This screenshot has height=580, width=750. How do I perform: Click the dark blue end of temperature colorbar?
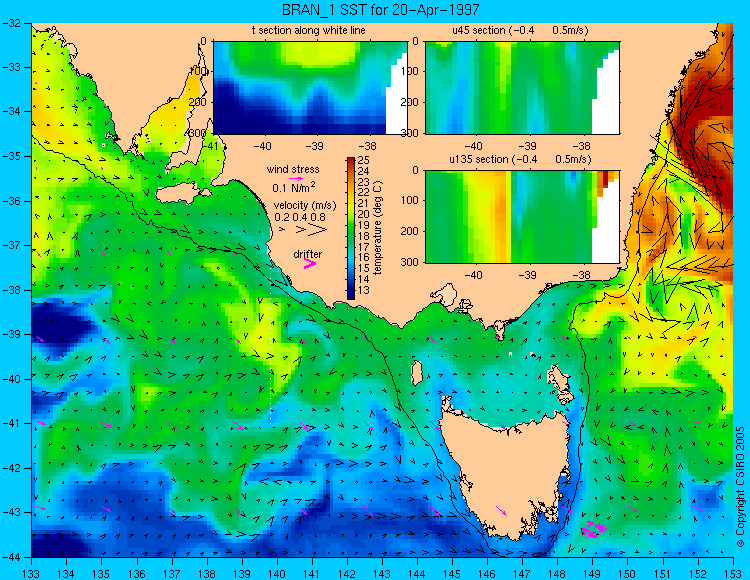[x=351, y=295]
